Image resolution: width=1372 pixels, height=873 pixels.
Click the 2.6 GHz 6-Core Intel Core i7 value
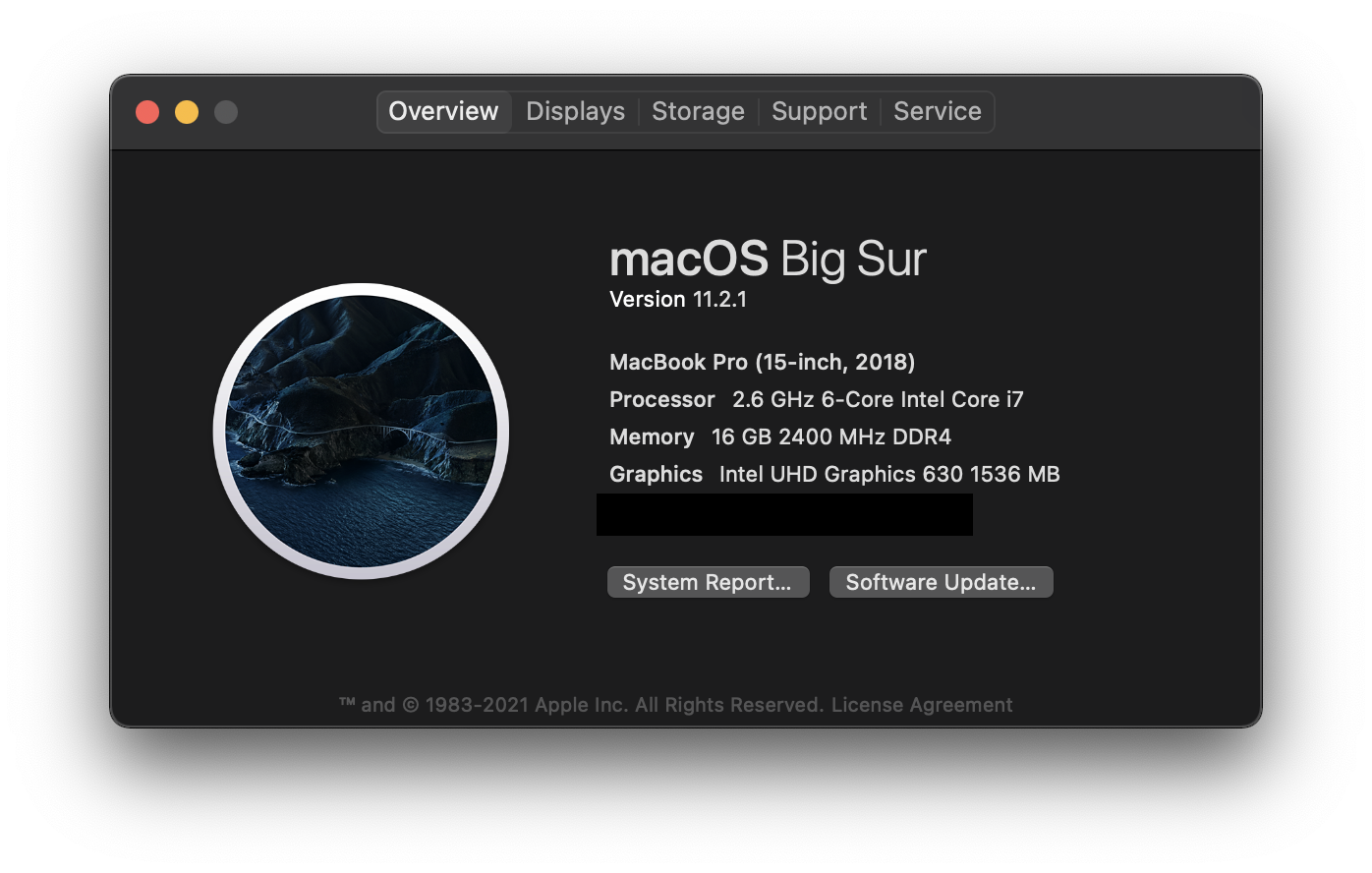878,399
